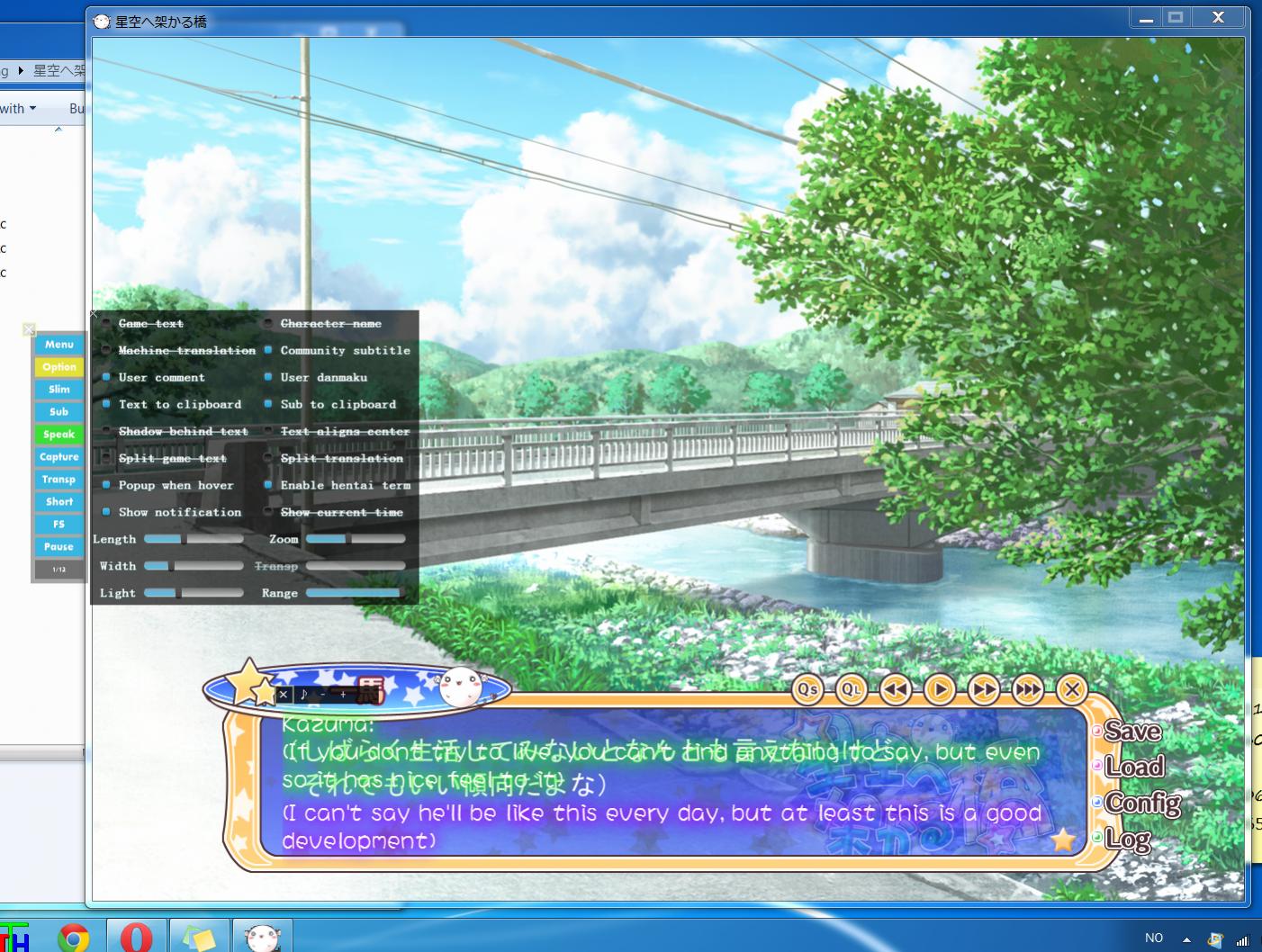Screen dimensions: 1262x952
Task: Disable Popup when hover
Action: tap(106, 486)
